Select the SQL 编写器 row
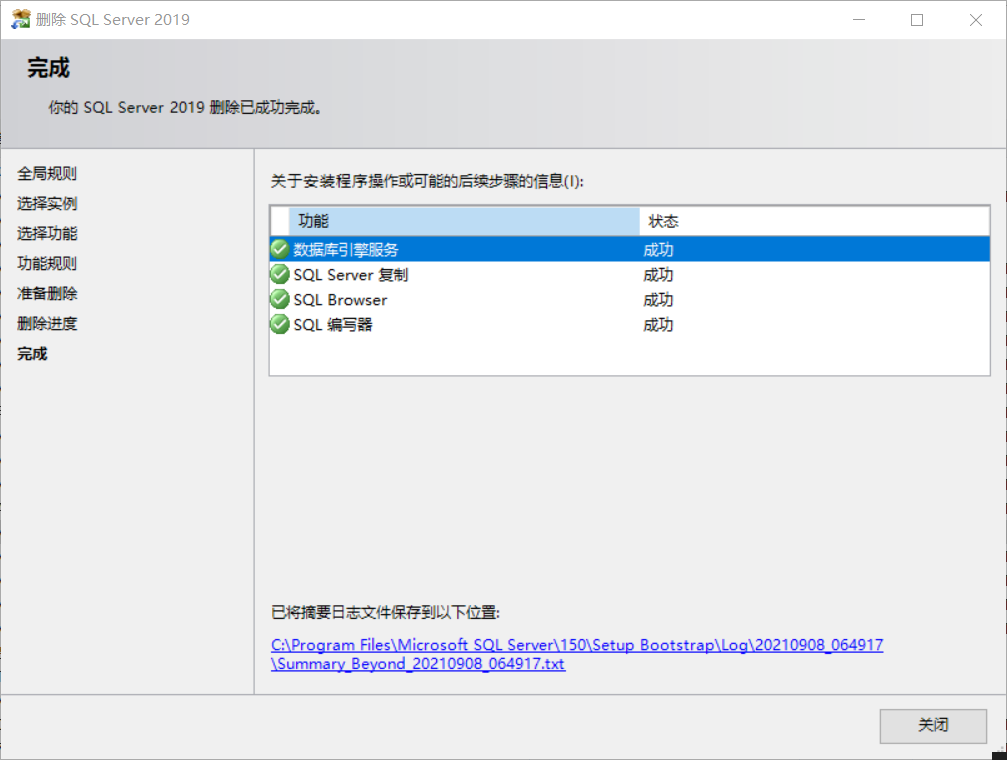Viewport: 1007px width, 760px height. click(x=629, y=324)
